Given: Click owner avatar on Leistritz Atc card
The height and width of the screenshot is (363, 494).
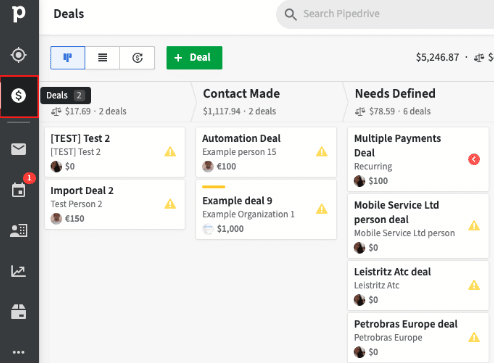Looking at the screenshot, I should (359, 300).
